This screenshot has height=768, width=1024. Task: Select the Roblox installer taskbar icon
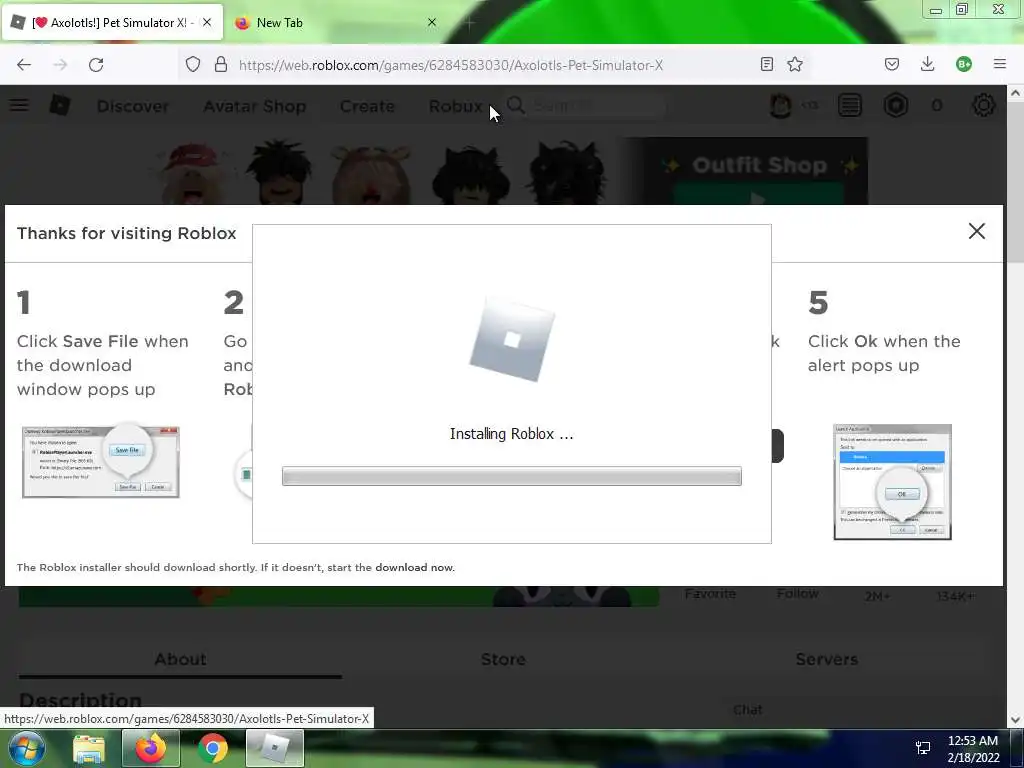point(274,748)
